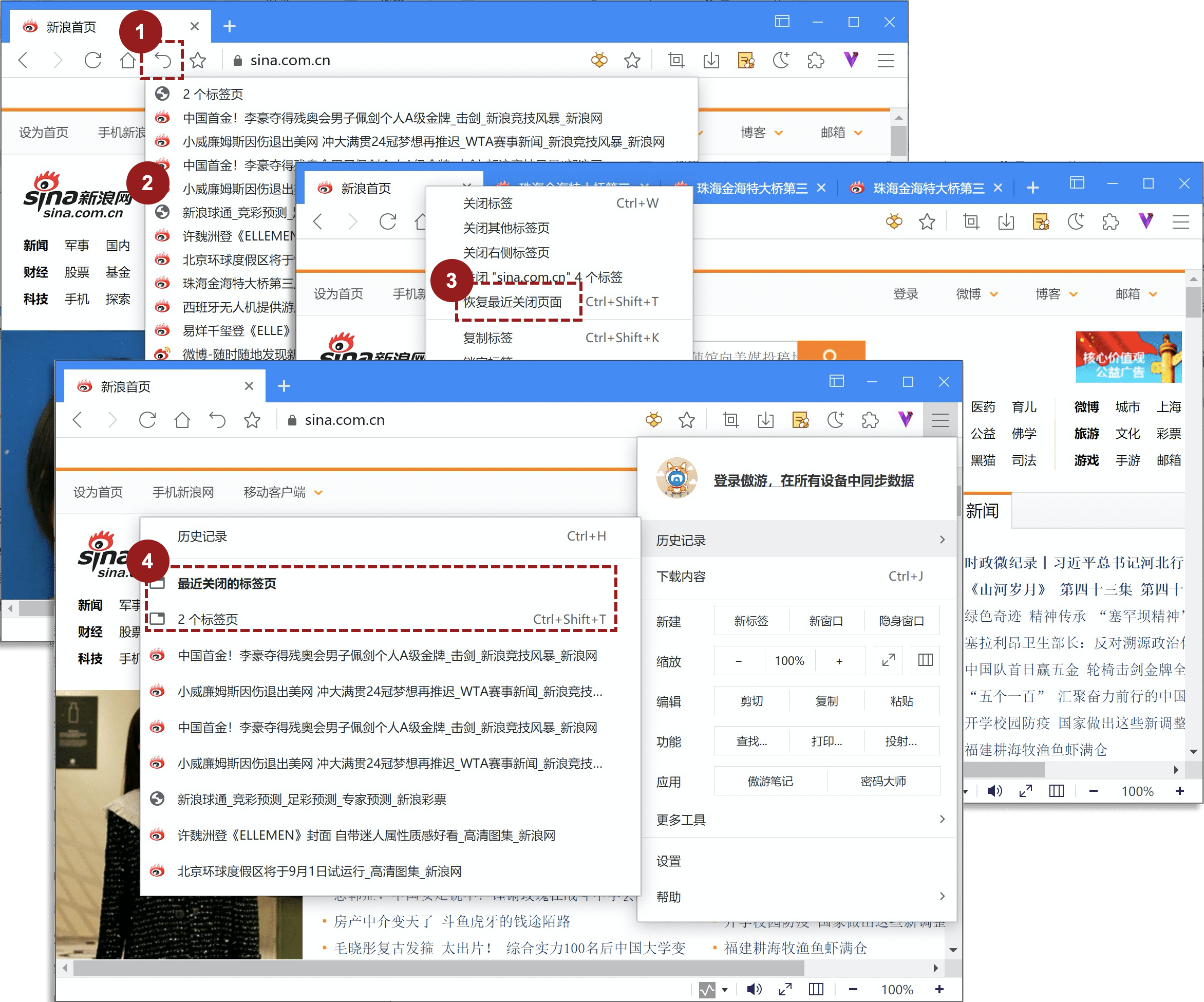Zoom in via plus in front window status bar
1204x1002 pixels.
pyautogui.click(x=939, y=989)
